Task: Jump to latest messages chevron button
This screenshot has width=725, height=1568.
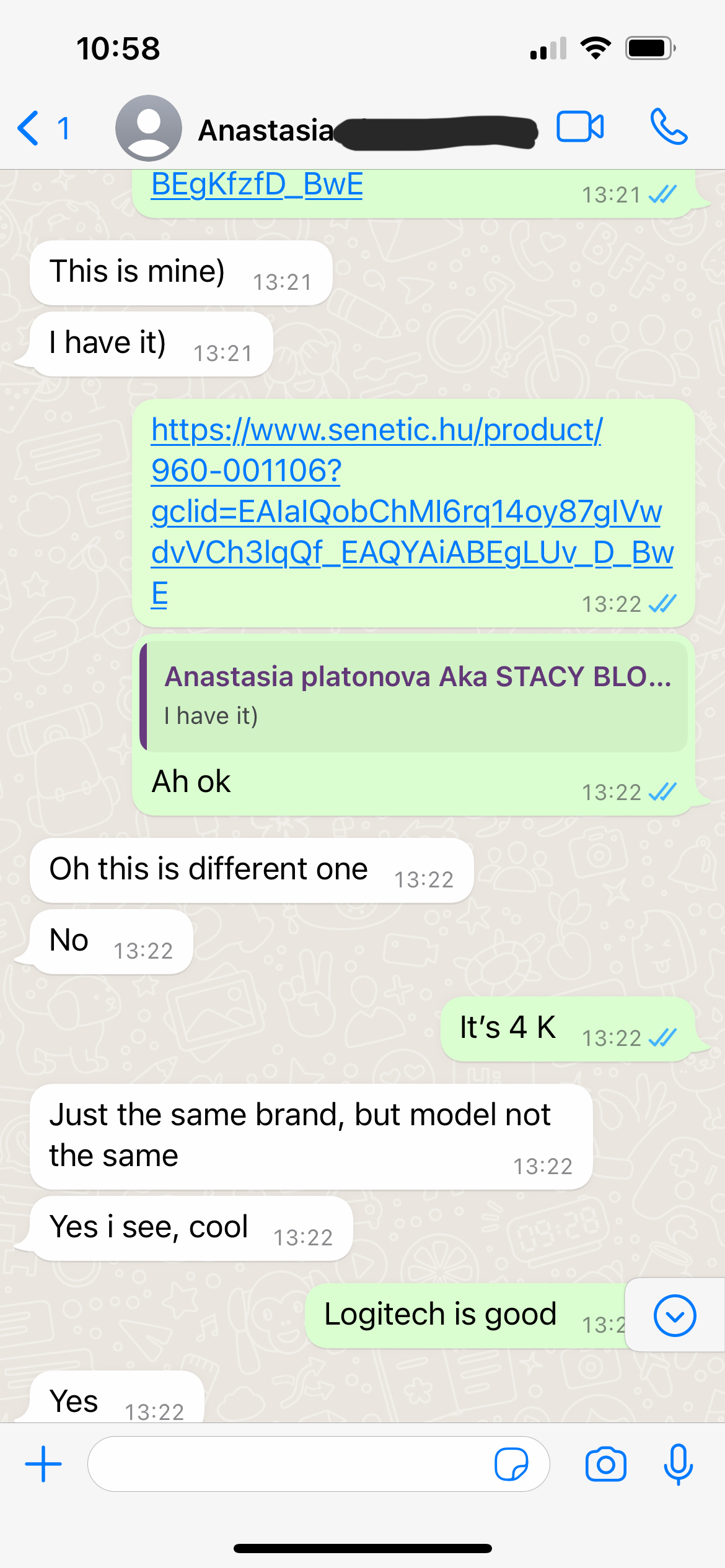Action: (x=675, y=1315)
